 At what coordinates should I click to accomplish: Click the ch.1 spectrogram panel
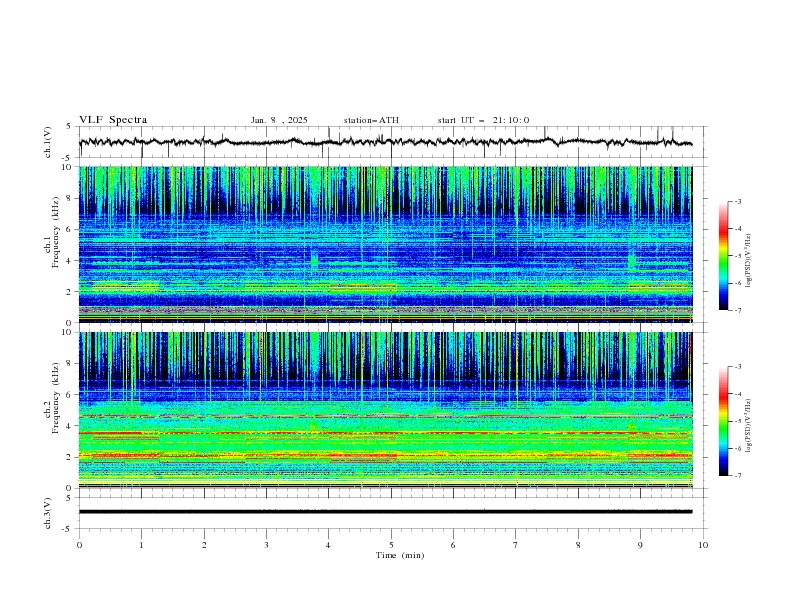click(x=385, y=244)
